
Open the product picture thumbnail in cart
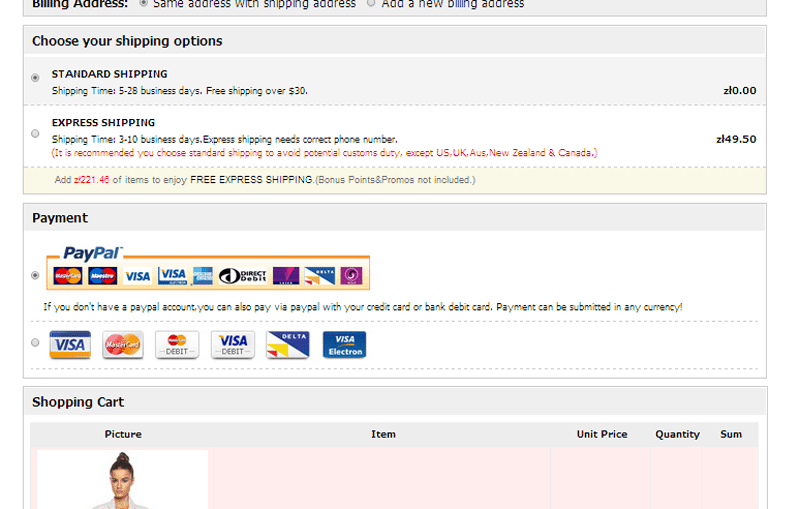click(x=122, y=479)
